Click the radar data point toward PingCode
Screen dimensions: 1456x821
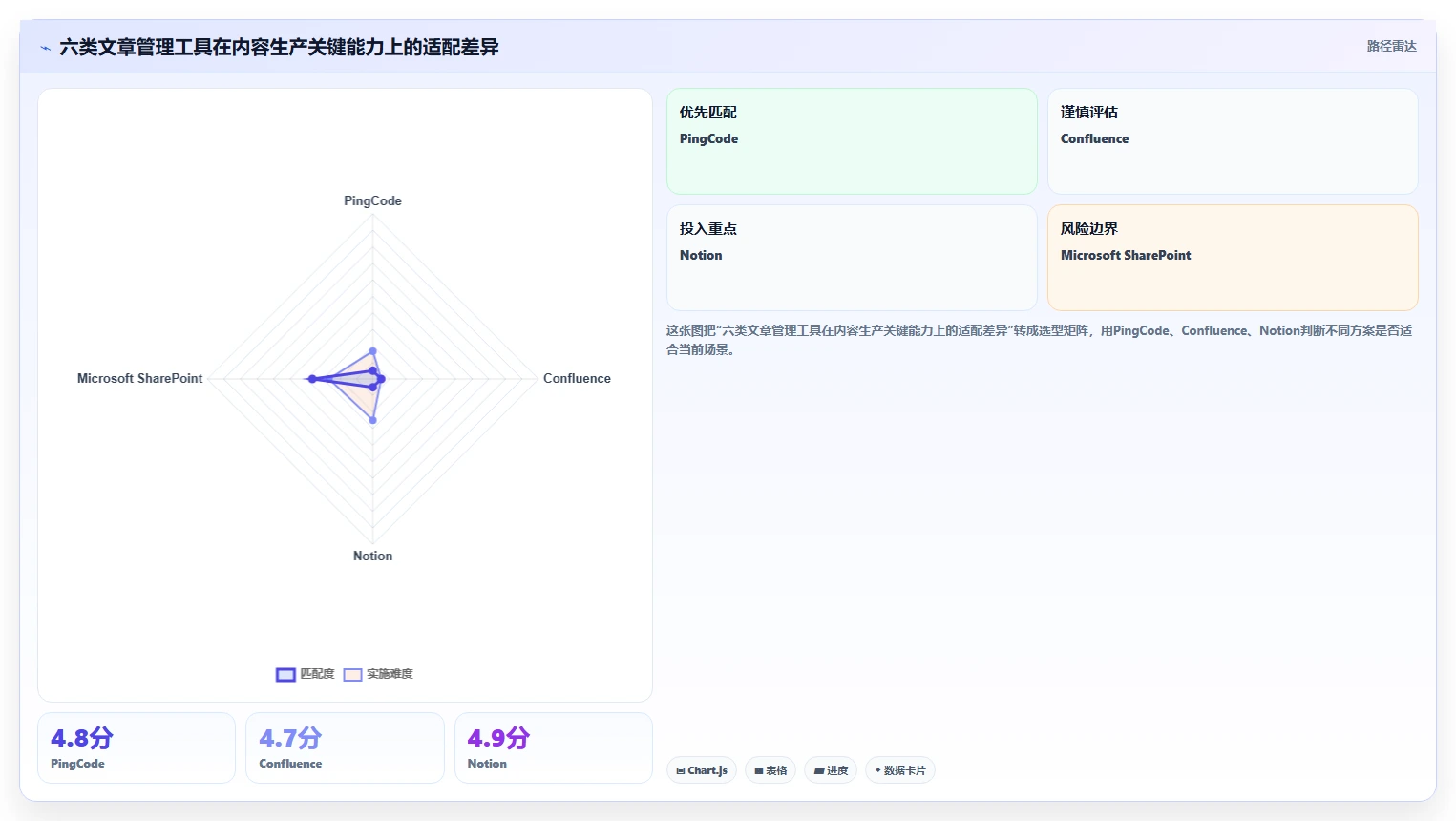point(372,351)
